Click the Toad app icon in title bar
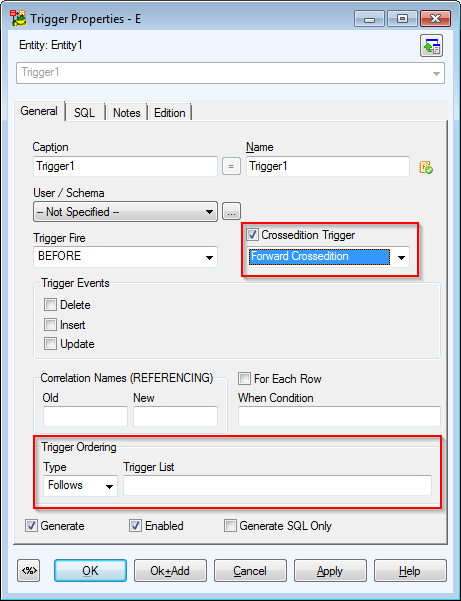The height and width of the screenshot is (601, 461). 18,18
